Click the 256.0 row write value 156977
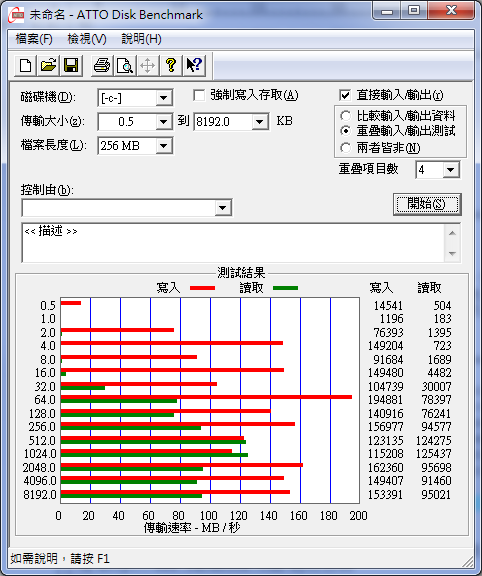Viewport: 482px width, 576px height. pos(385,427)
